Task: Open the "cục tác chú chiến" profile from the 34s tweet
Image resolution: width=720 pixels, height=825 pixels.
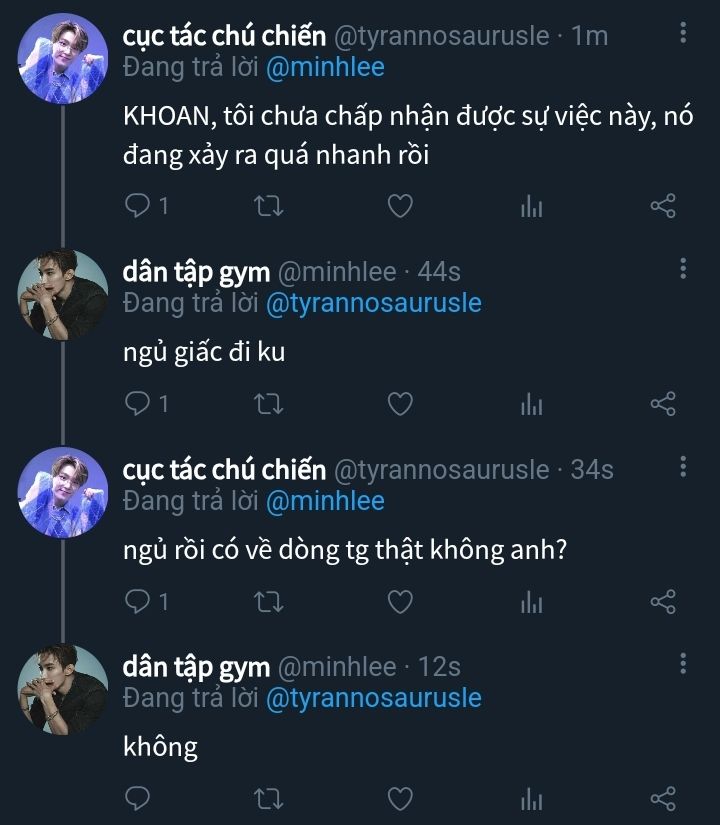Action: coord(224,469)
